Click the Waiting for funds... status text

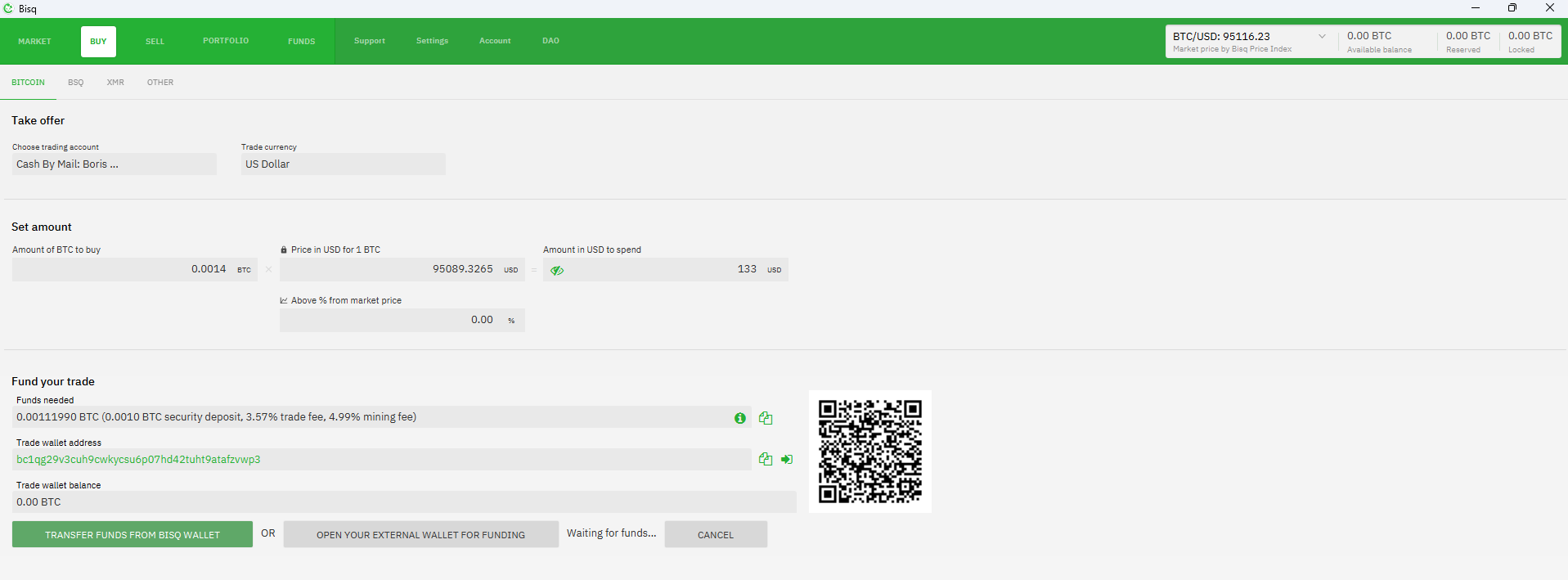point(612,533)
